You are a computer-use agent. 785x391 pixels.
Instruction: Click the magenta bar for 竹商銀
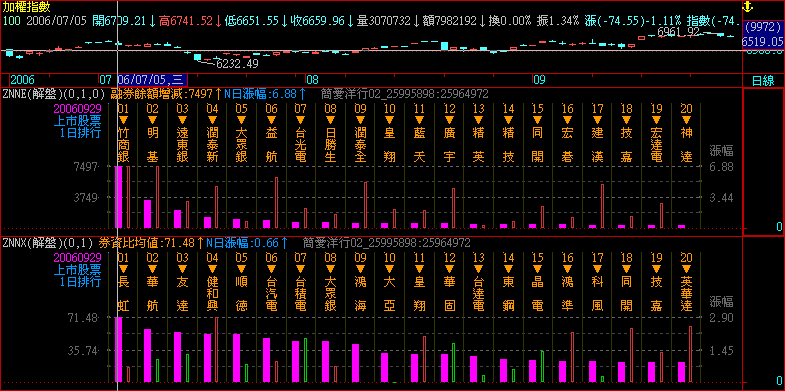tap(119, 197)
